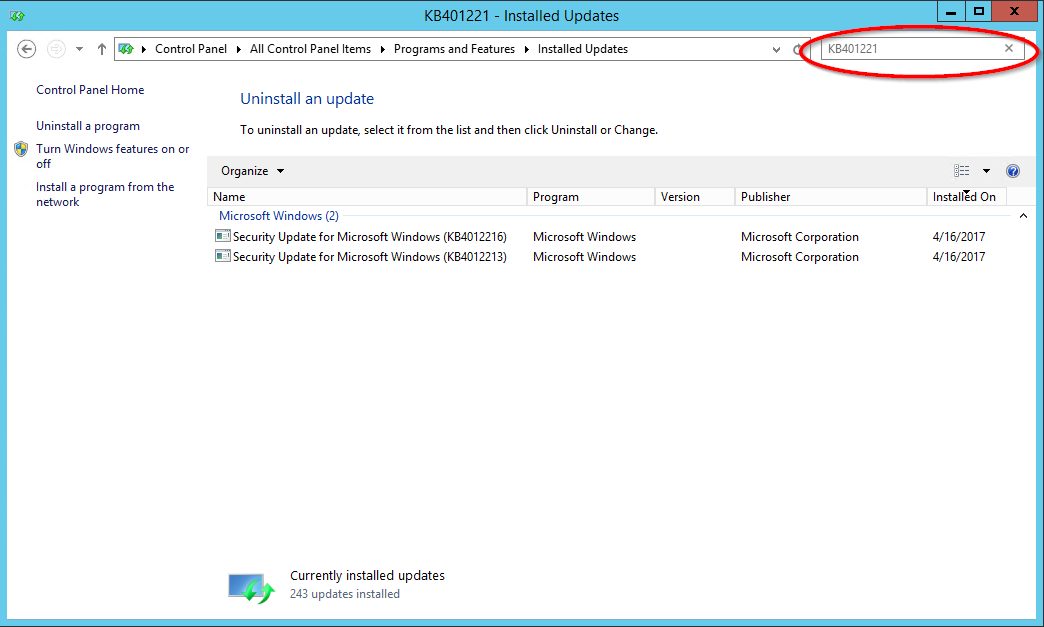Go up one level with Up arrow
This screenshot has height=627, width=1044.
pyautogui.click(x=101, y=49)
